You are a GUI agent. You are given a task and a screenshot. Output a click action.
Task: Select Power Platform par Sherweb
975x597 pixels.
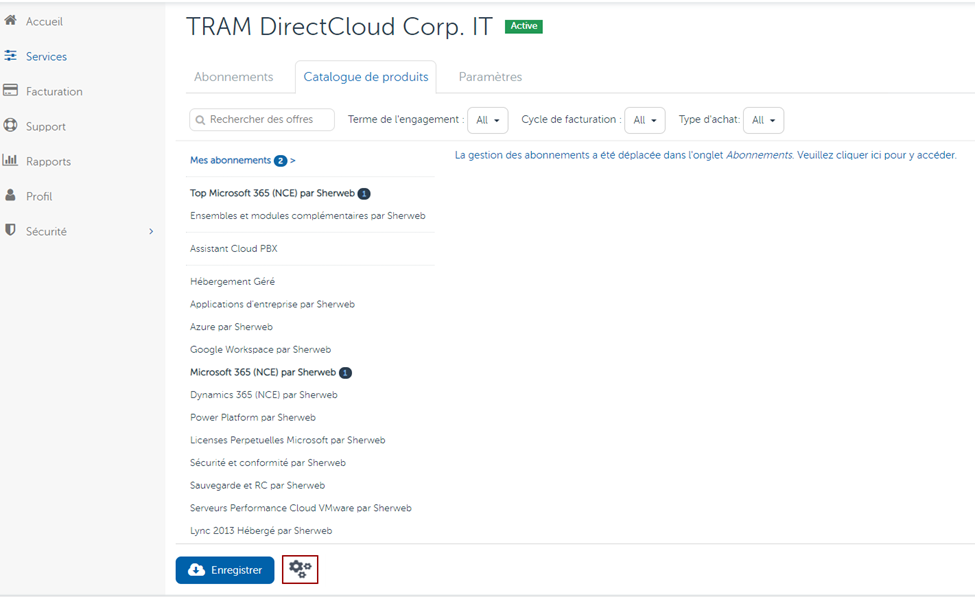coord(253,417)
